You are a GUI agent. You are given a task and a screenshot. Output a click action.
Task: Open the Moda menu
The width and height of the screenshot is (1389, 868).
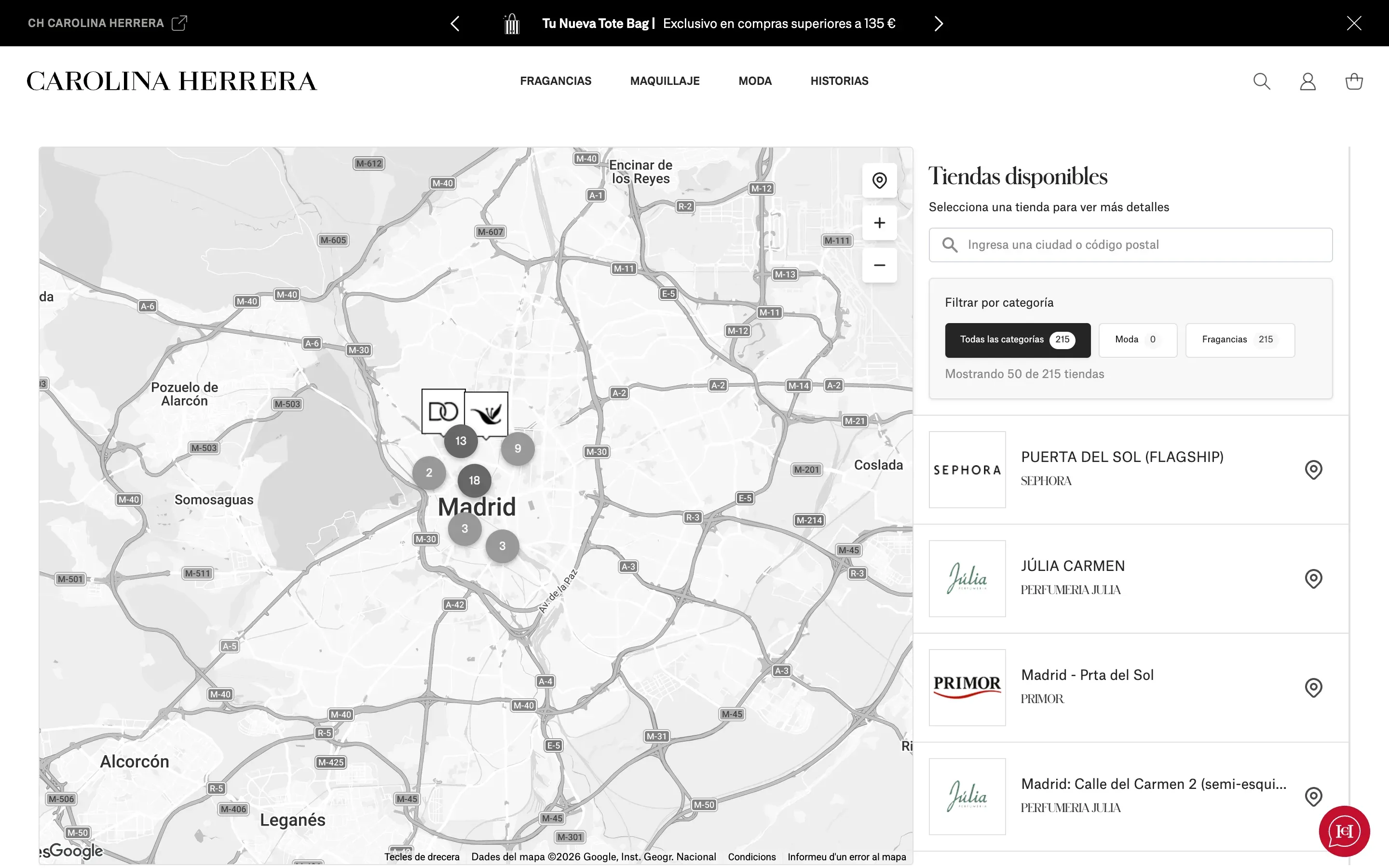pyautogui.click(x=755, y=81)
